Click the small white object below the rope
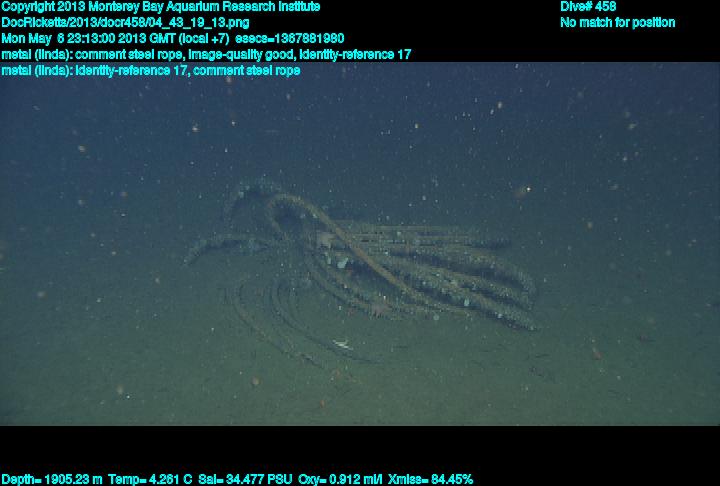The width and height of the screenshot is (720, 486). coord(341,345)
